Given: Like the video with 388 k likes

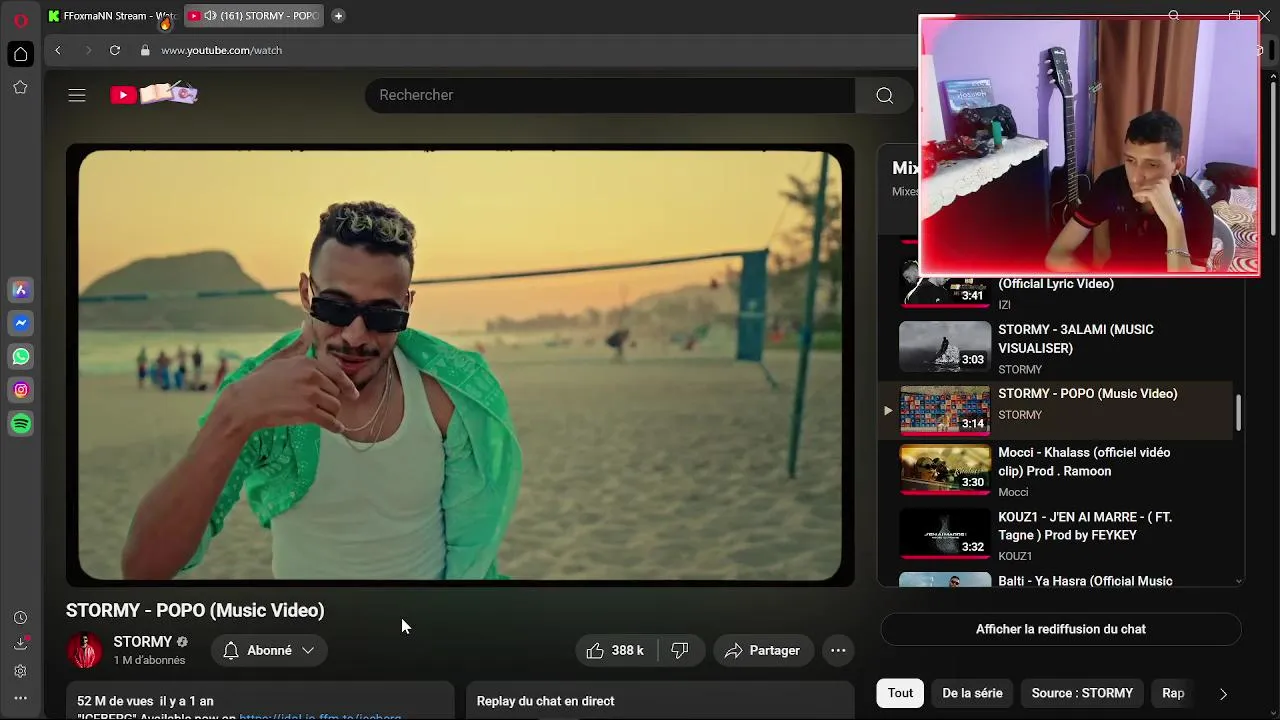Looking at the screenshot, I should pyautogui.click(x=615, y=650).
